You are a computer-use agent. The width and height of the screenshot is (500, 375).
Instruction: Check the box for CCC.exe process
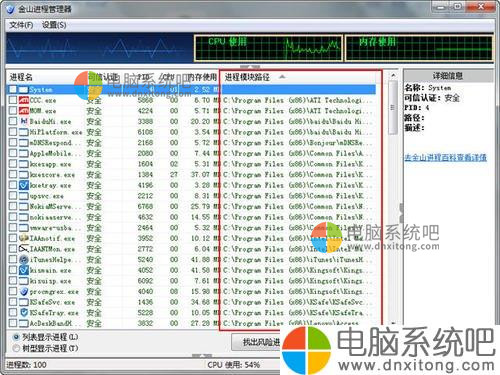[x=13, y=100]
